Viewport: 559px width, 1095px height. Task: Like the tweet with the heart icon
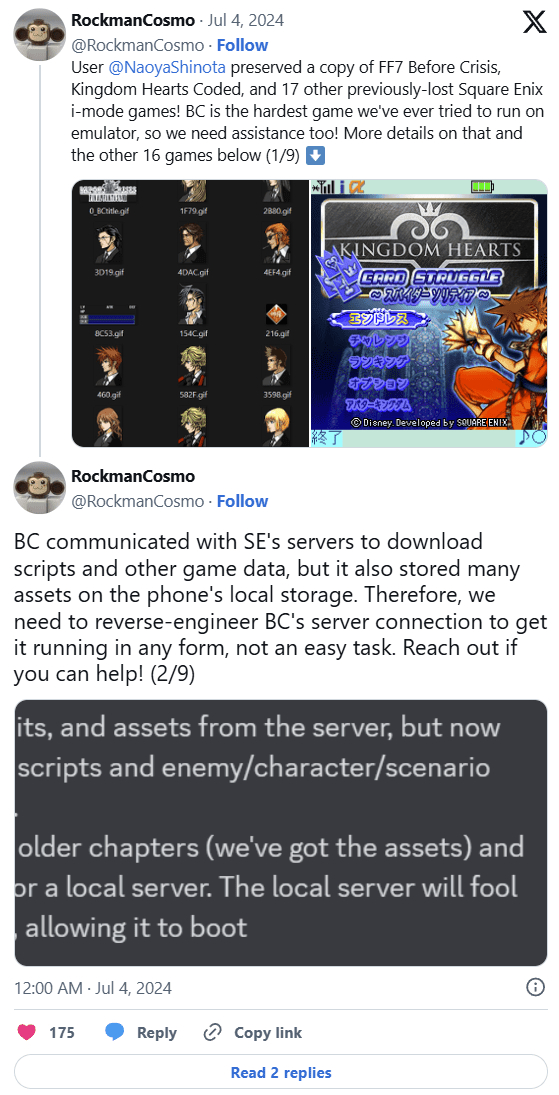point(27,1032)
